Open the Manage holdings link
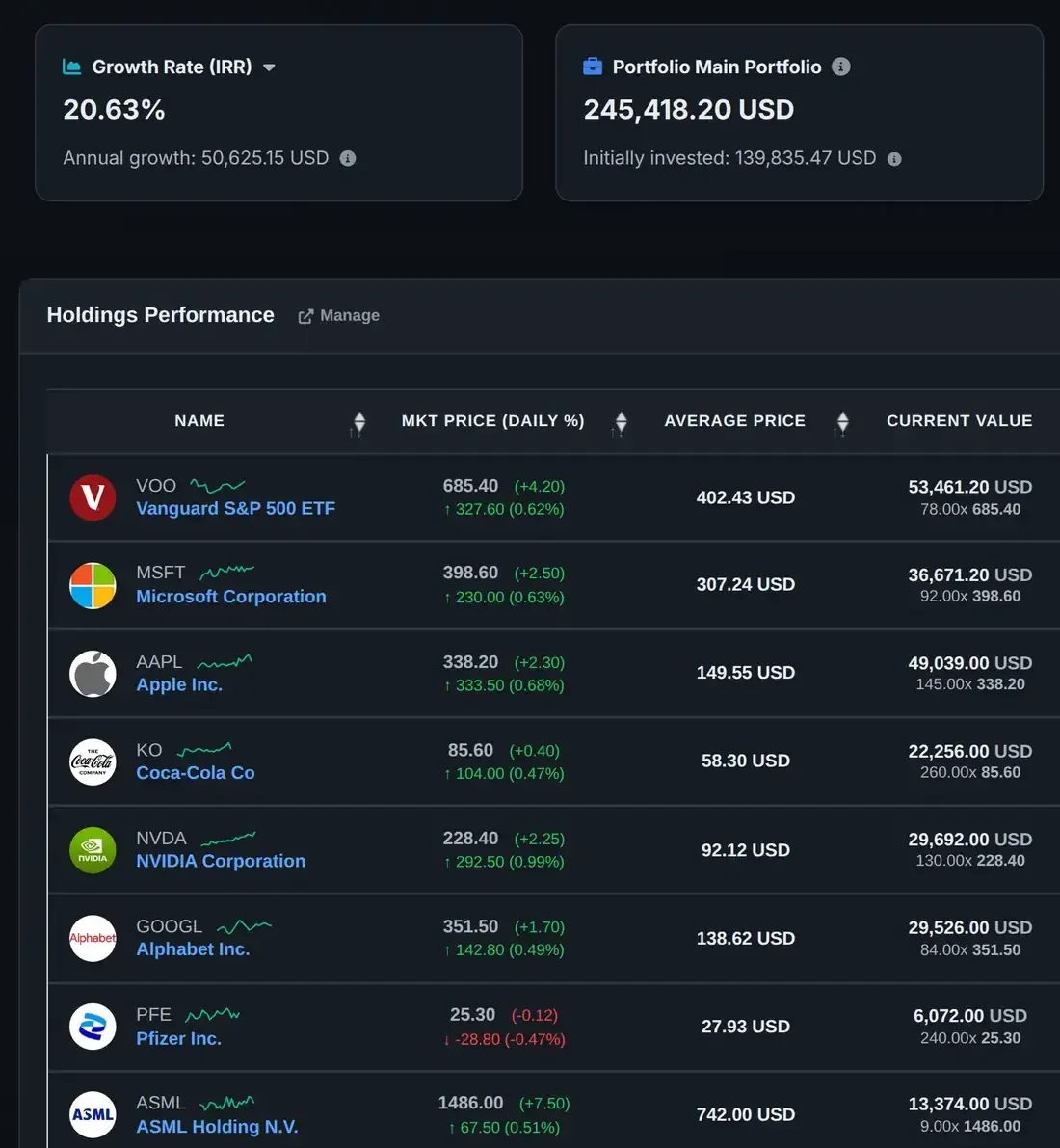Image resolution: width=1060 pixels, height=1148 pixels. (339, 315)
